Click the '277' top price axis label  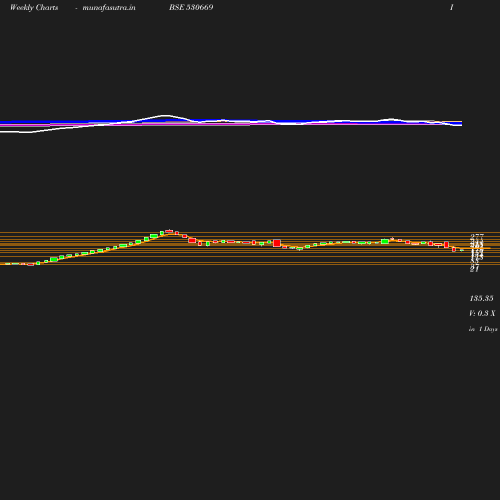tap(477, 237)
